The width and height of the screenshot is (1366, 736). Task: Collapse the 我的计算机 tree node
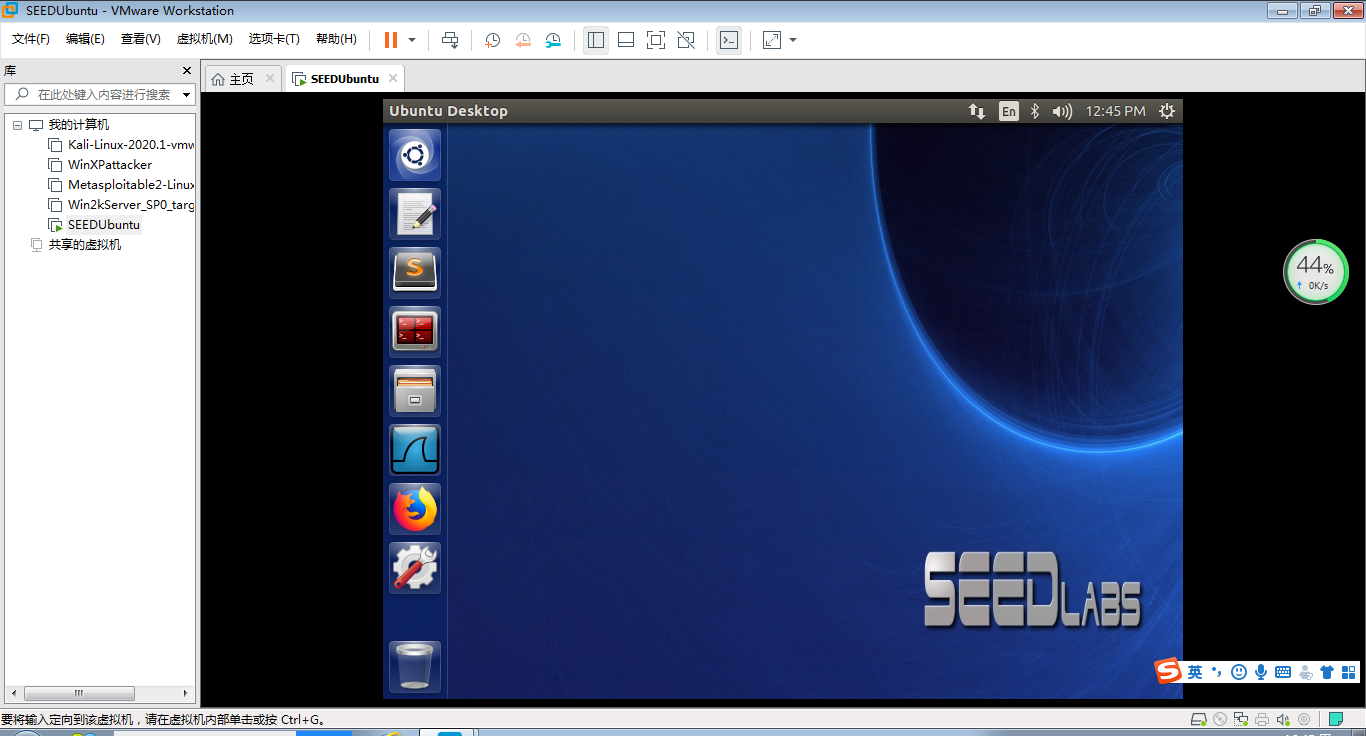[x=17, y=125]
